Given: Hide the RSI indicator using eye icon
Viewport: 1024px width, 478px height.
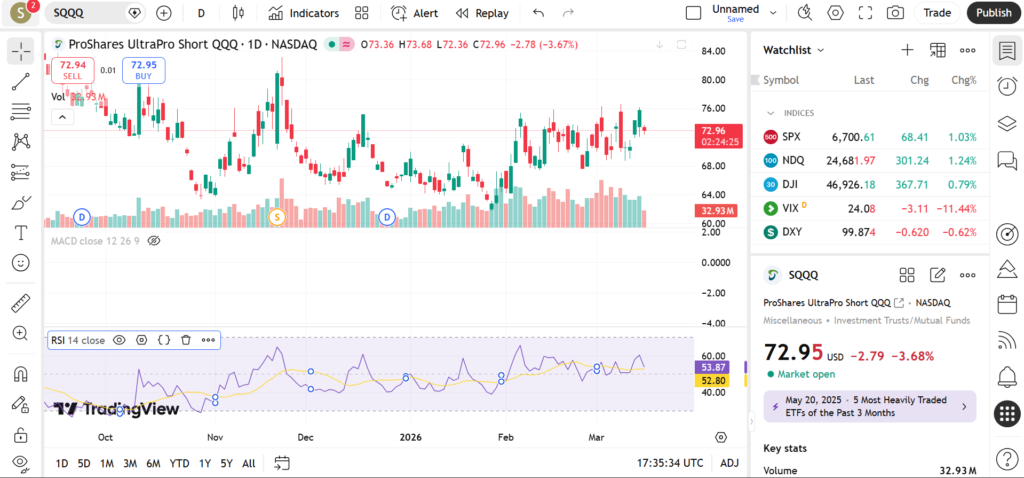Looking at the screenshot, I should [119, 340].
